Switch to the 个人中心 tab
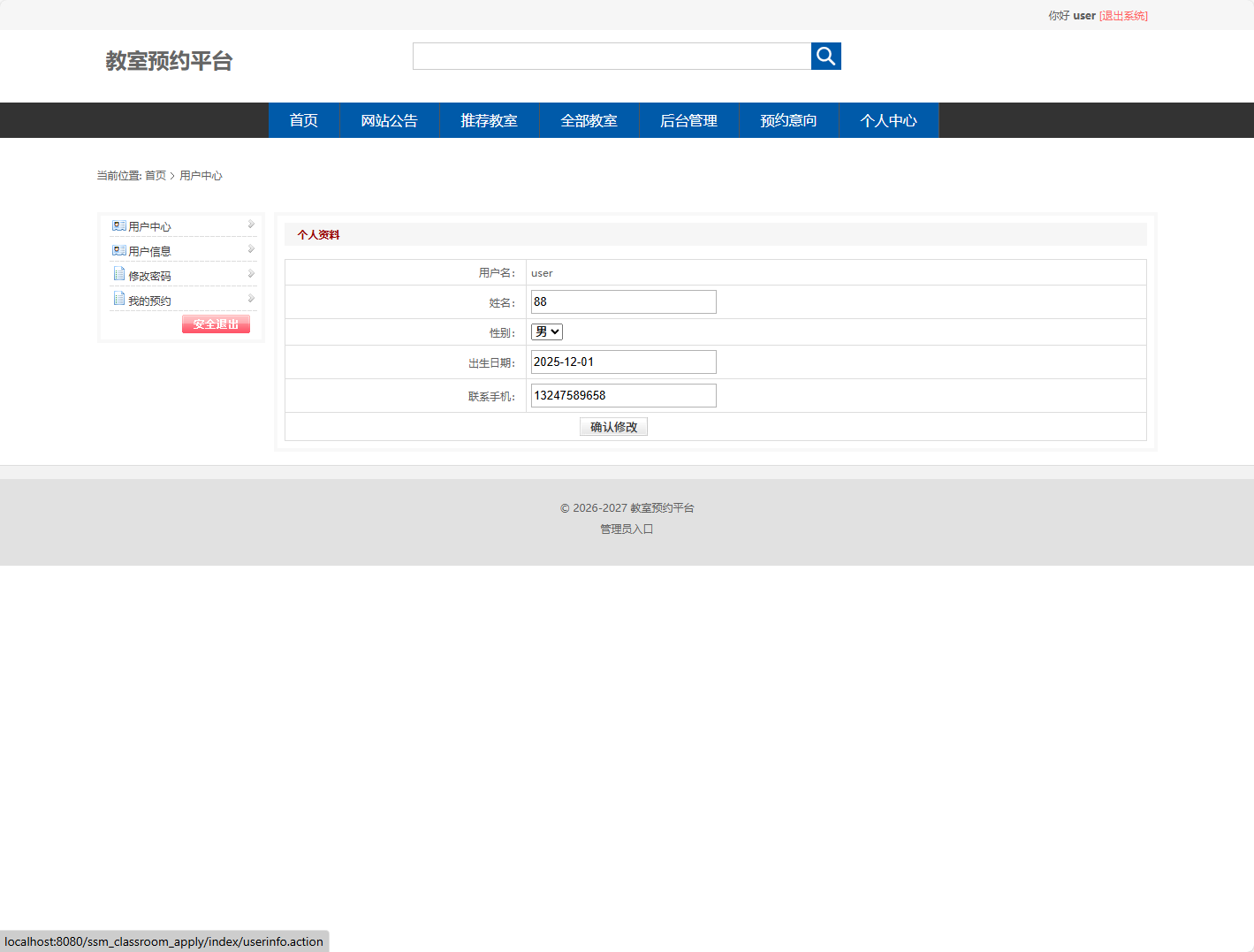 tap(888, 120)
